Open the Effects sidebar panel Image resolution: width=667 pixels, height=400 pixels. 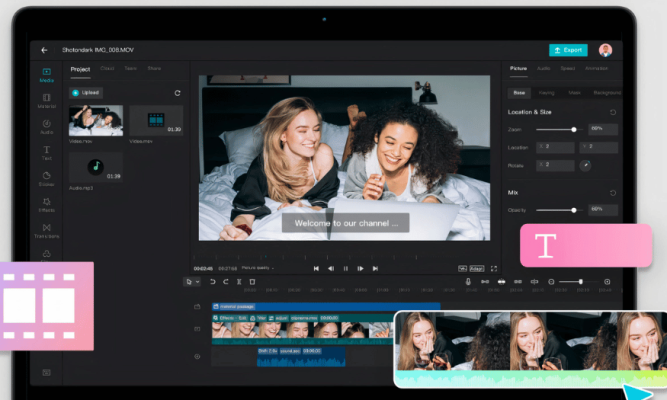46,203
